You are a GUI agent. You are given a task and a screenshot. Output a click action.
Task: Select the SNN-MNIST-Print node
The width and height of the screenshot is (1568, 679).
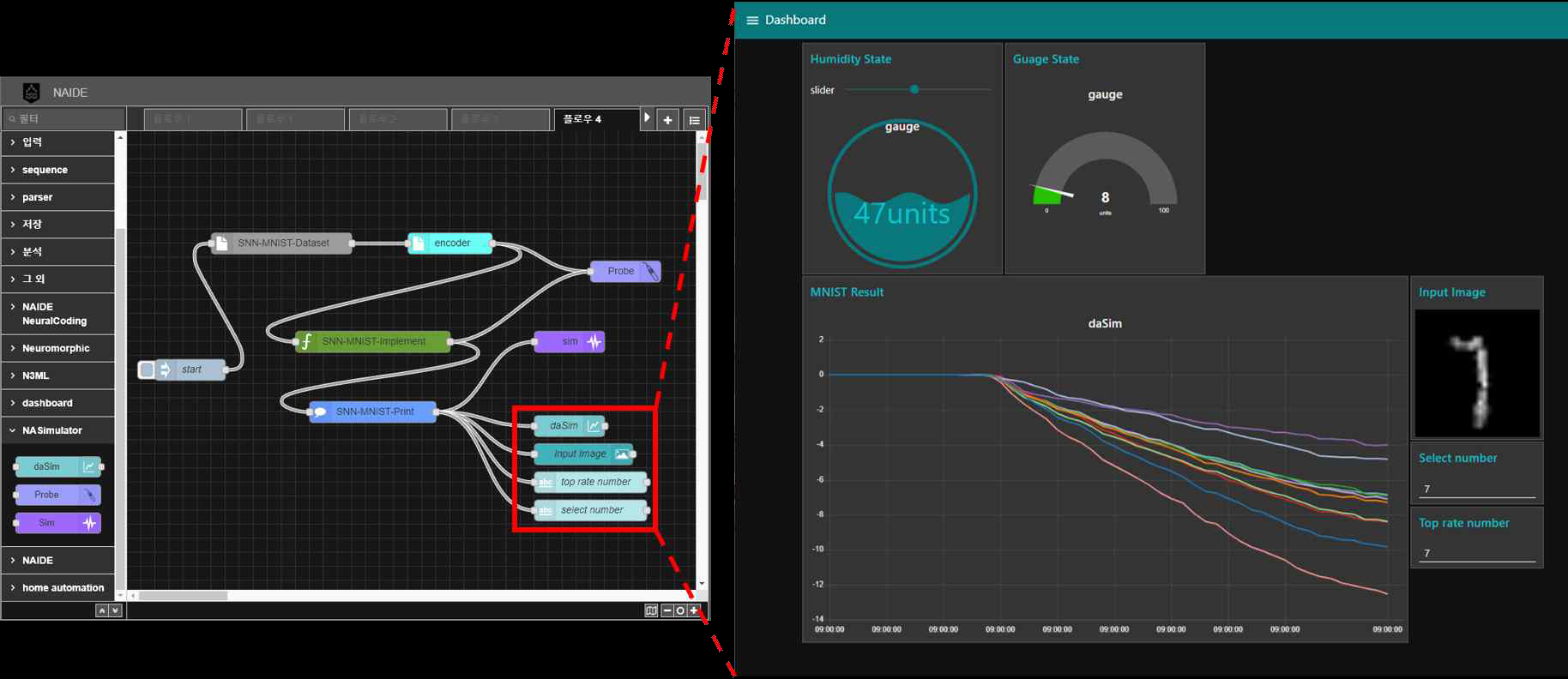pyautogui.click(x=373, y=412)
